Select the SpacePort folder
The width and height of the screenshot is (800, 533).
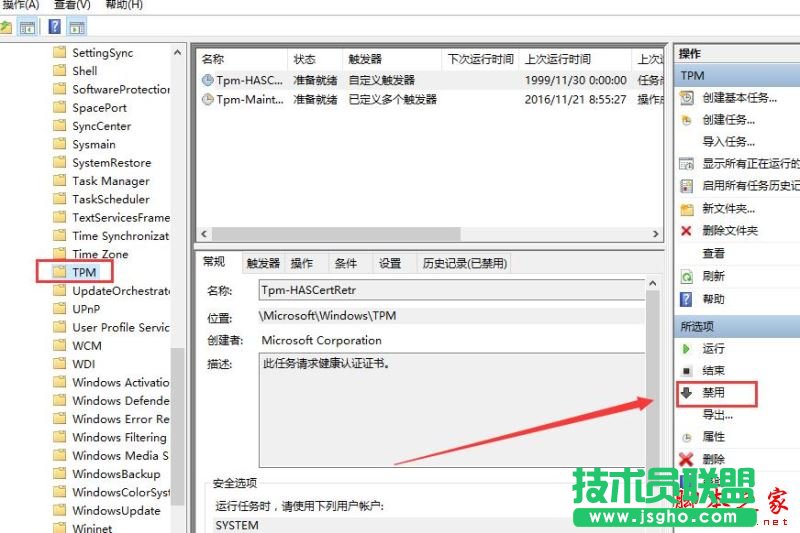pos(99,108)
